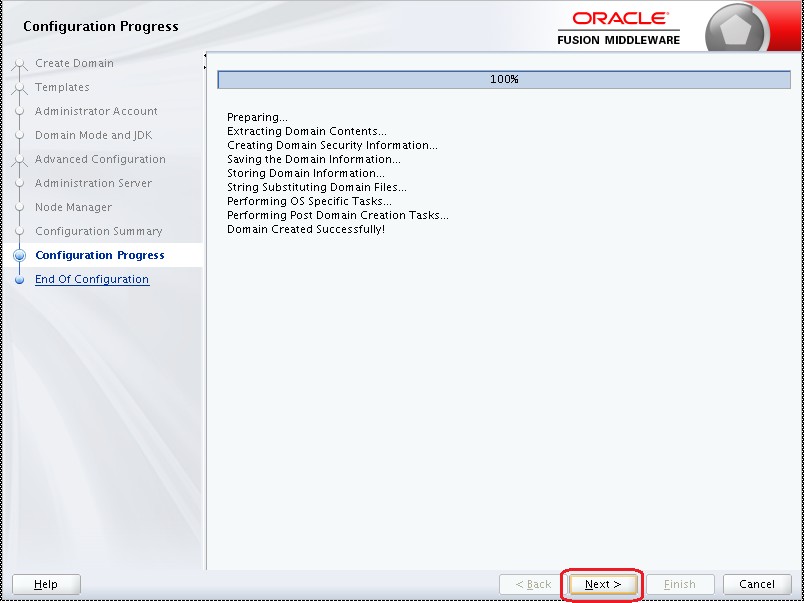This screenshot has width=804, height=603.
Task: Click the 100% progress bar
Action: (504, 79)
